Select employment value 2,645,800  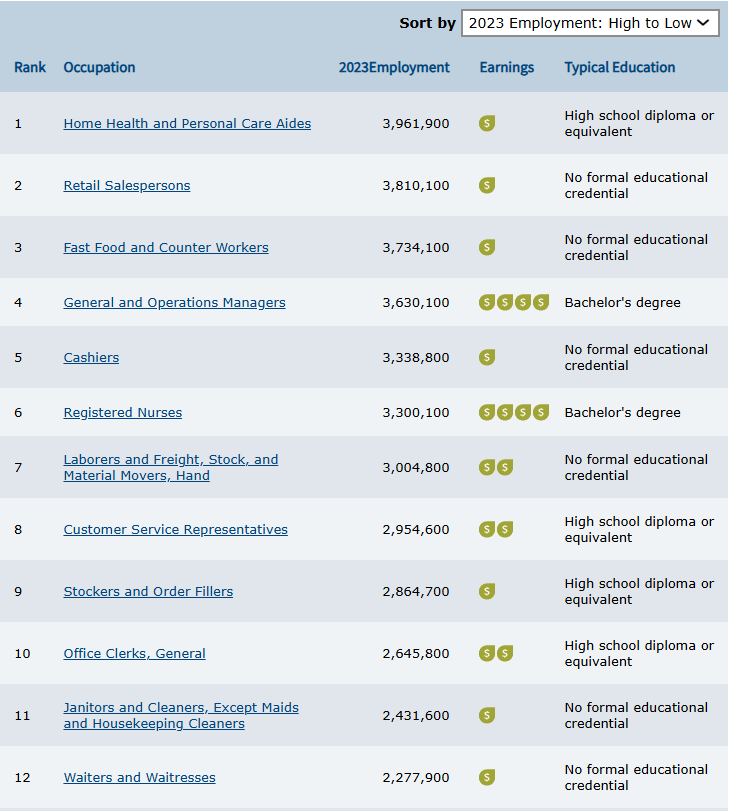(x=416, y=654)
